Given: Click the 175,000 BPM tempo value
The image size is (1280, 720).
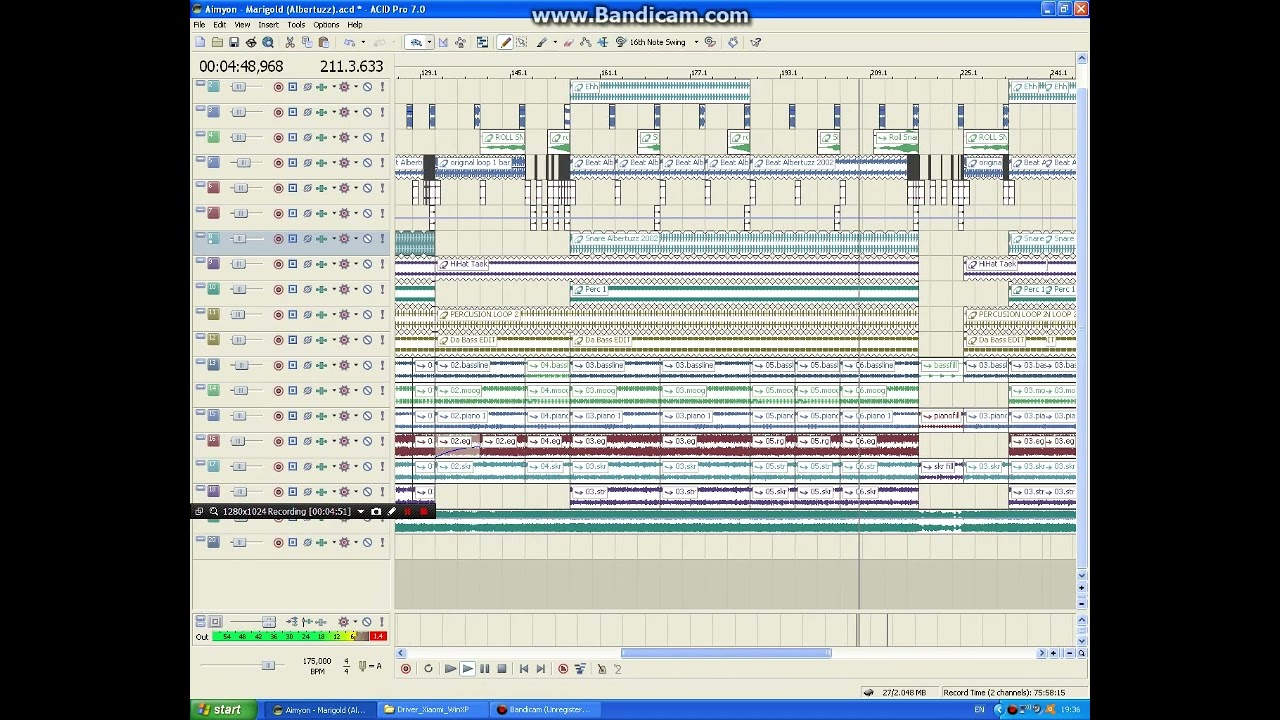Looking at the screenshot, I should [317, 661].
